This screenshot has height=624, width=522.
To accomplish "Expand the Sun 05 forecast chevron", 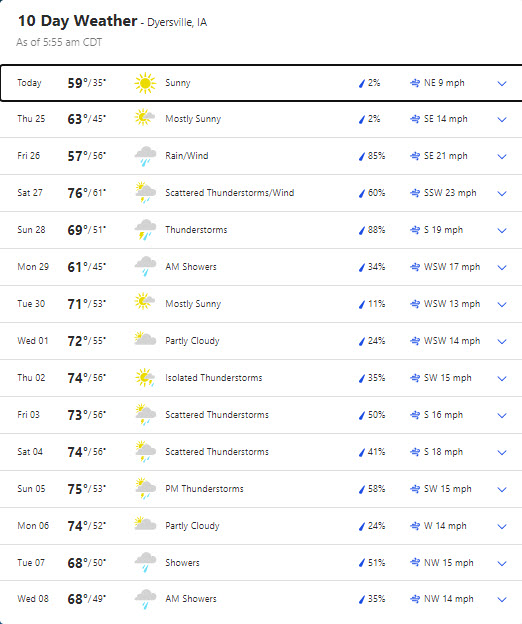I will coord(502,489).
